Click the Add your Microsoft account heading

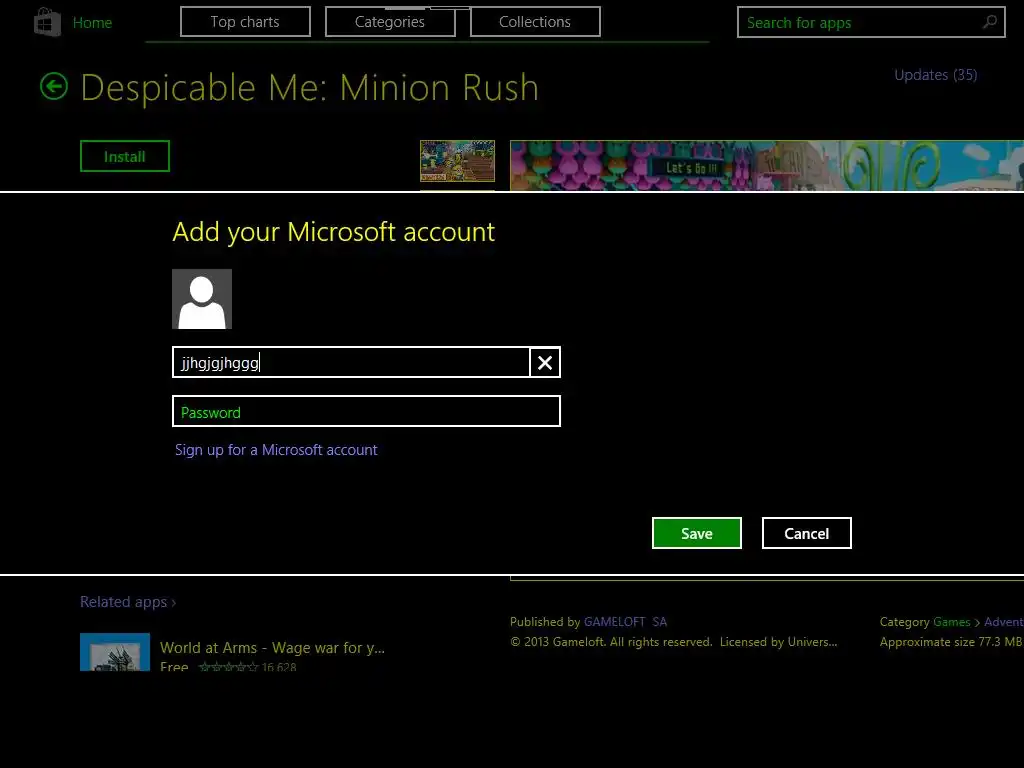click(334, 232)
